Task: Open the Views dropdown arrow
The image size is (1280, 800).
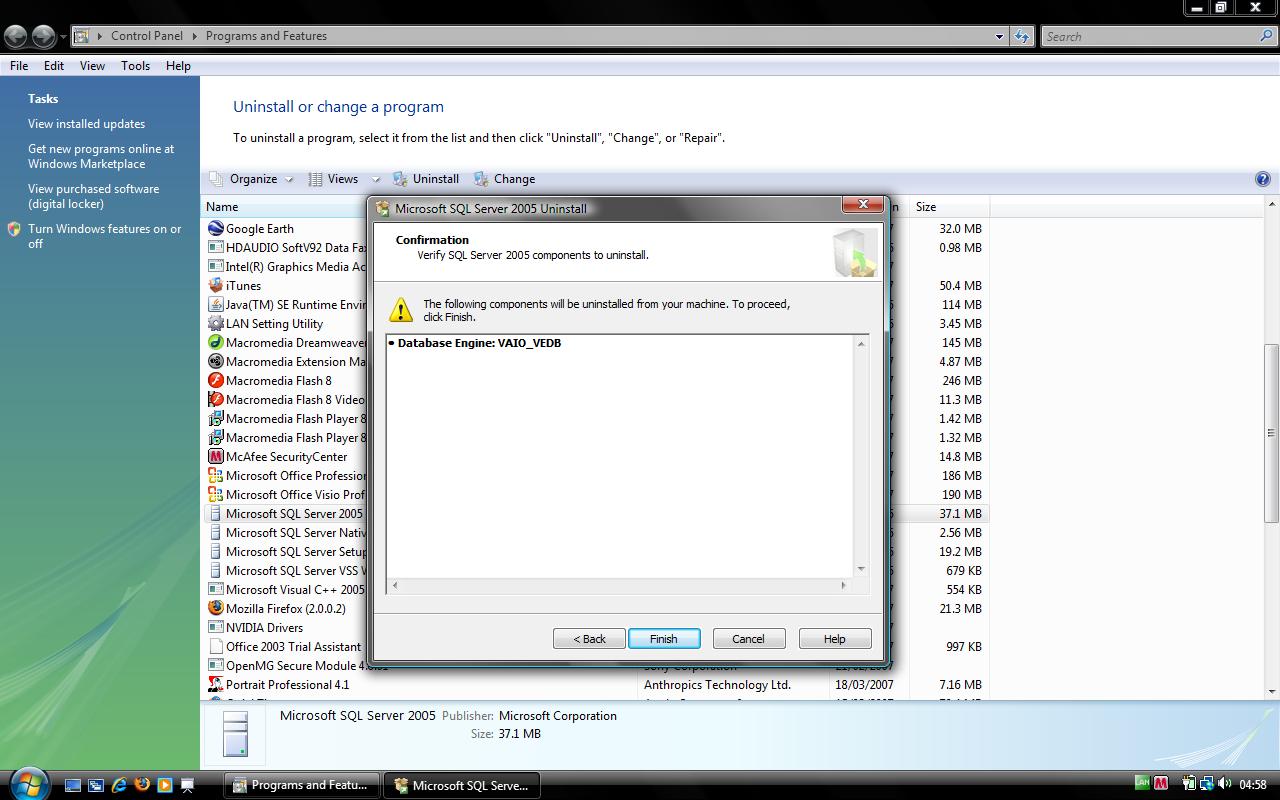Action: tap(376, 179)
